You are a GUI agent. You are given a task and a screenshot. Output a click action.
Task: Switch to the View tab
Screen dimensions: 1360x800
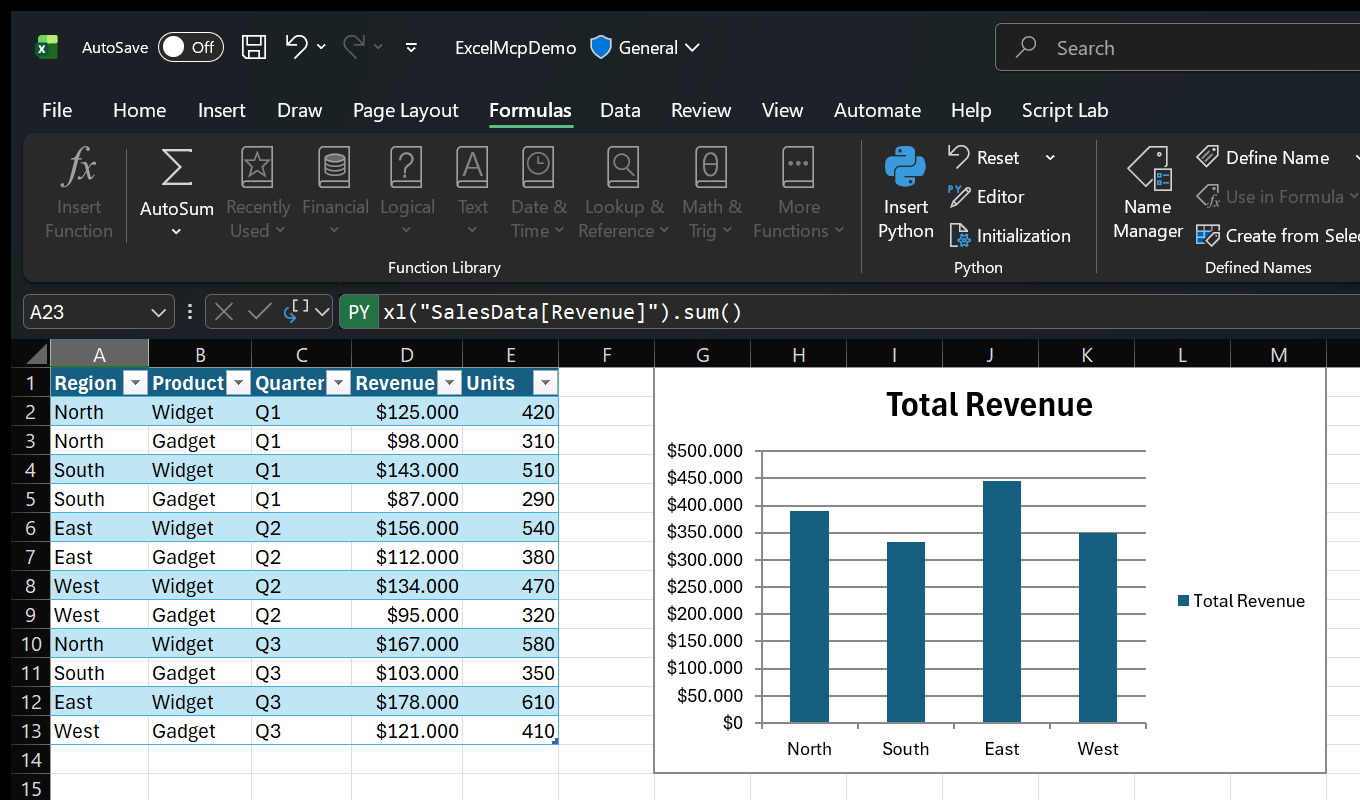[x=782, y=110]
